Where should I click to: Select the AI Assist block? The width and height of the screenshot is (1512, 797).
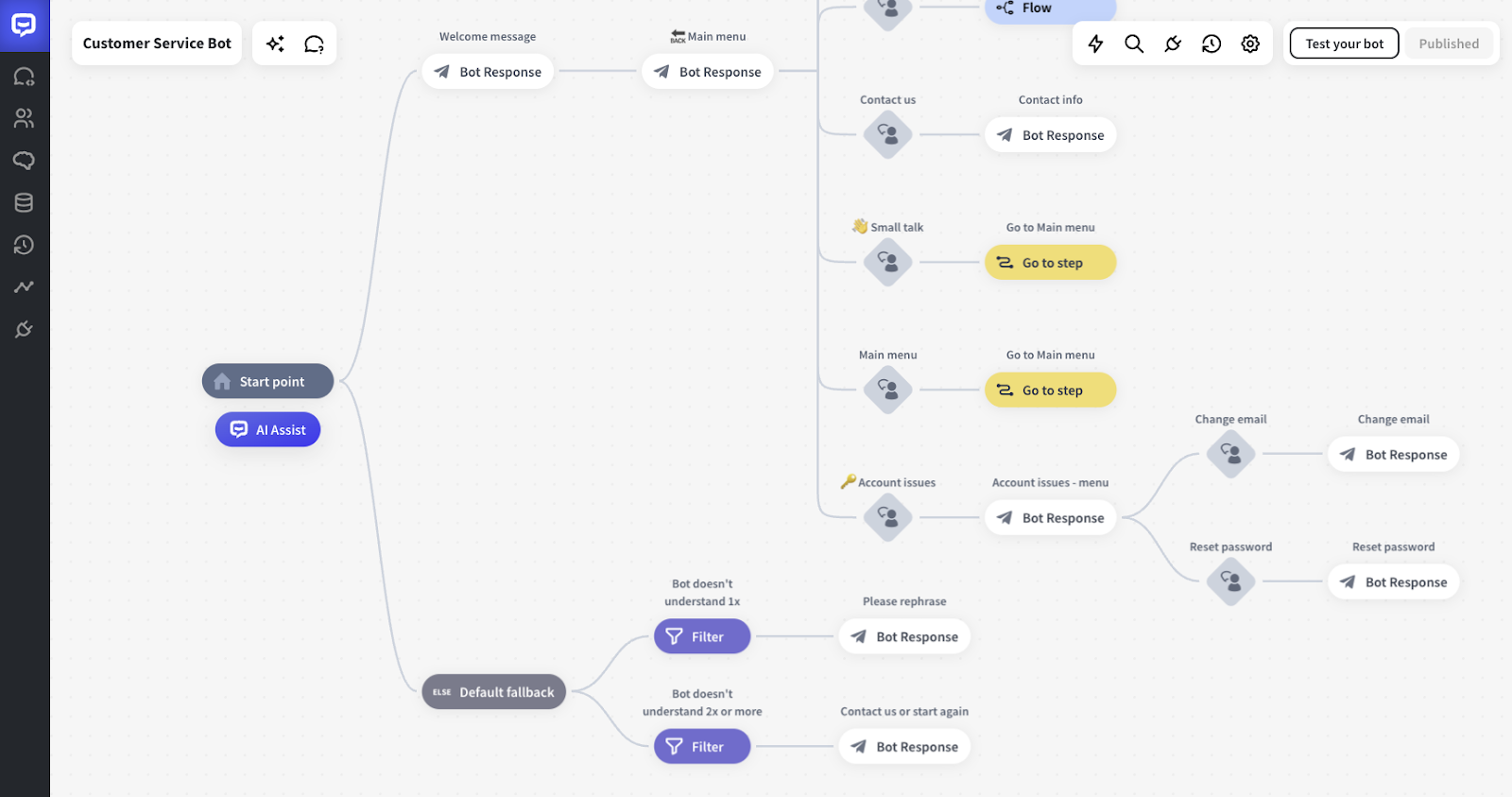click(x=268, y=429)
